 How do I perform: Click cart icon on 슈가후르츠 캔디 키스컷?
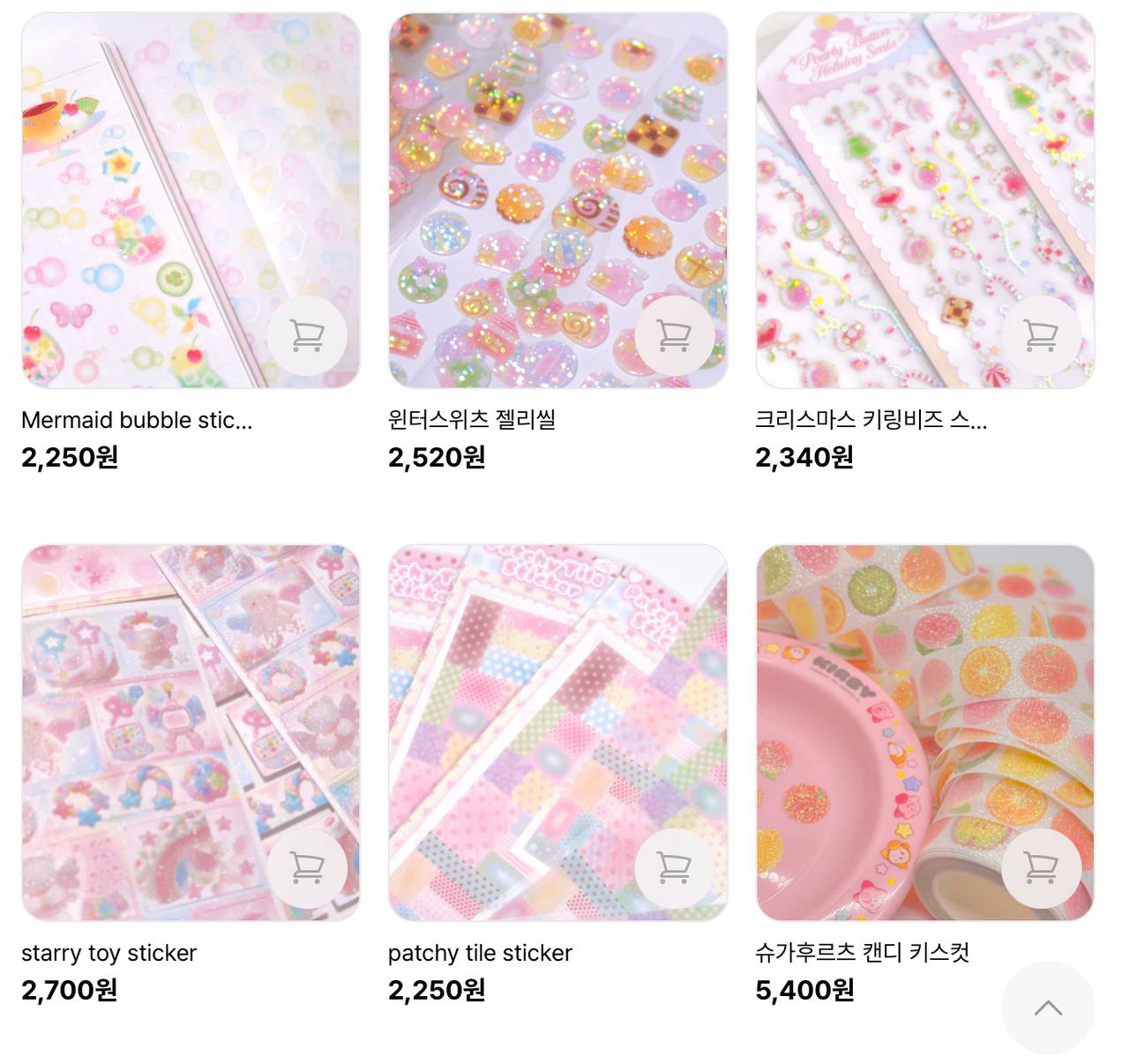1041,869
